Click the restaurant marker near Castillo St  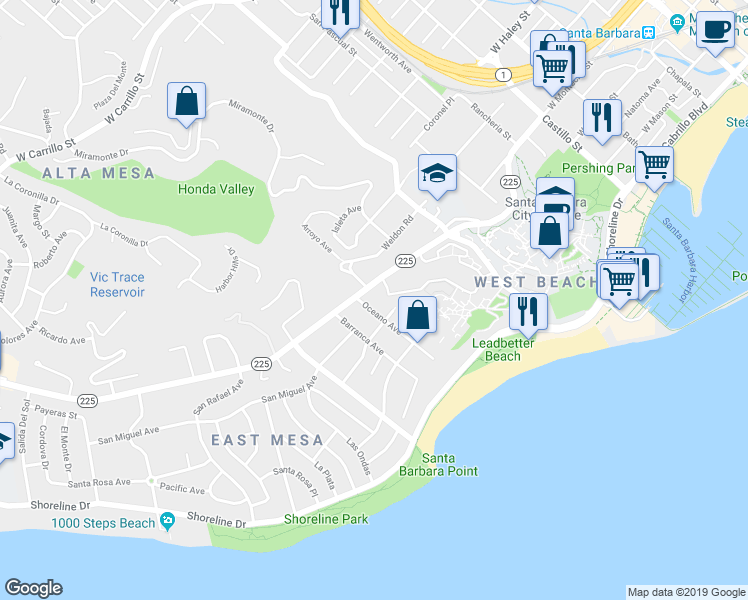(x=603, y=119)
